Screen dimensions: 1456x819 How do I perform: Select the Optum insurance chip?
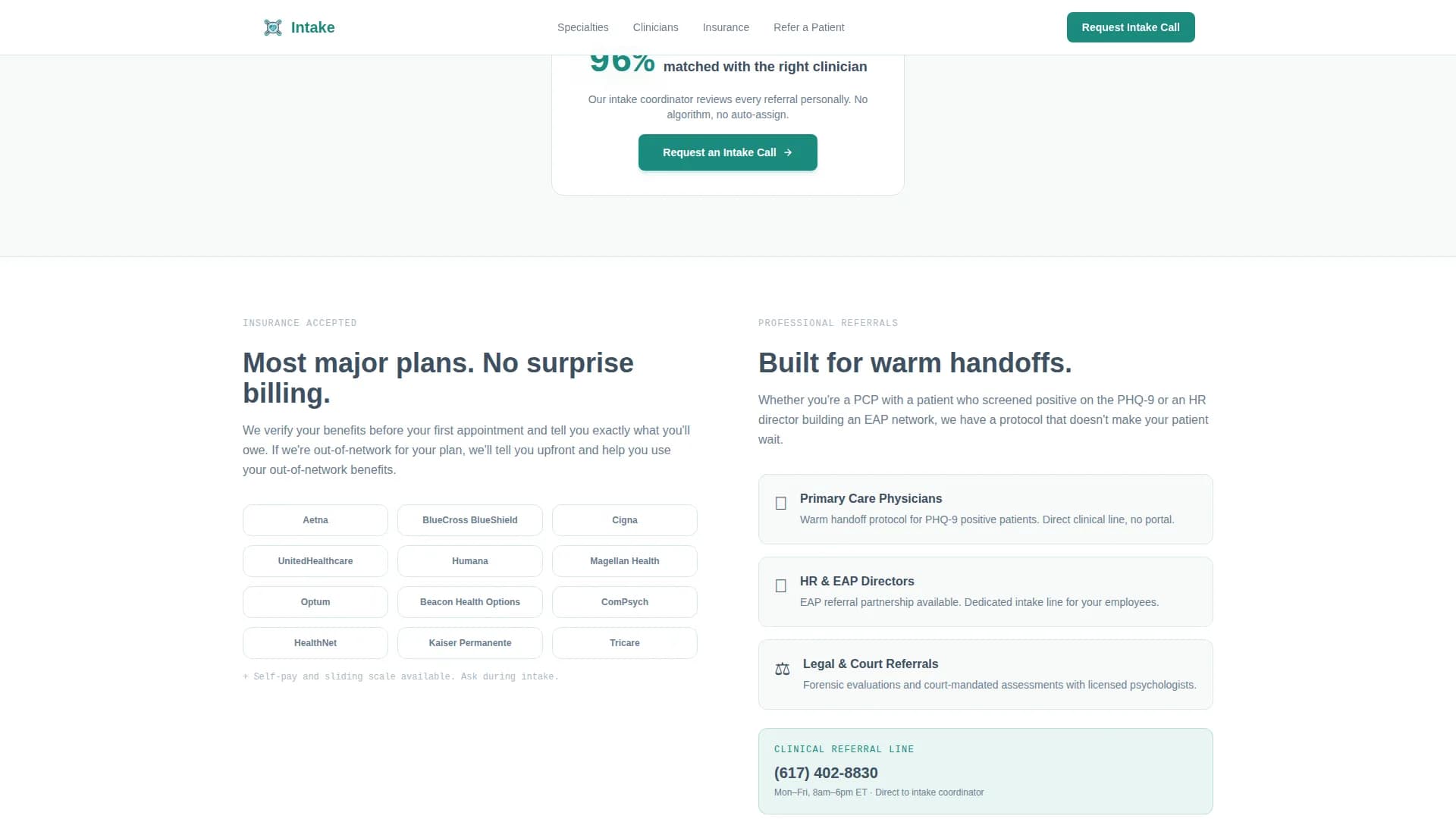coord(315,602)
